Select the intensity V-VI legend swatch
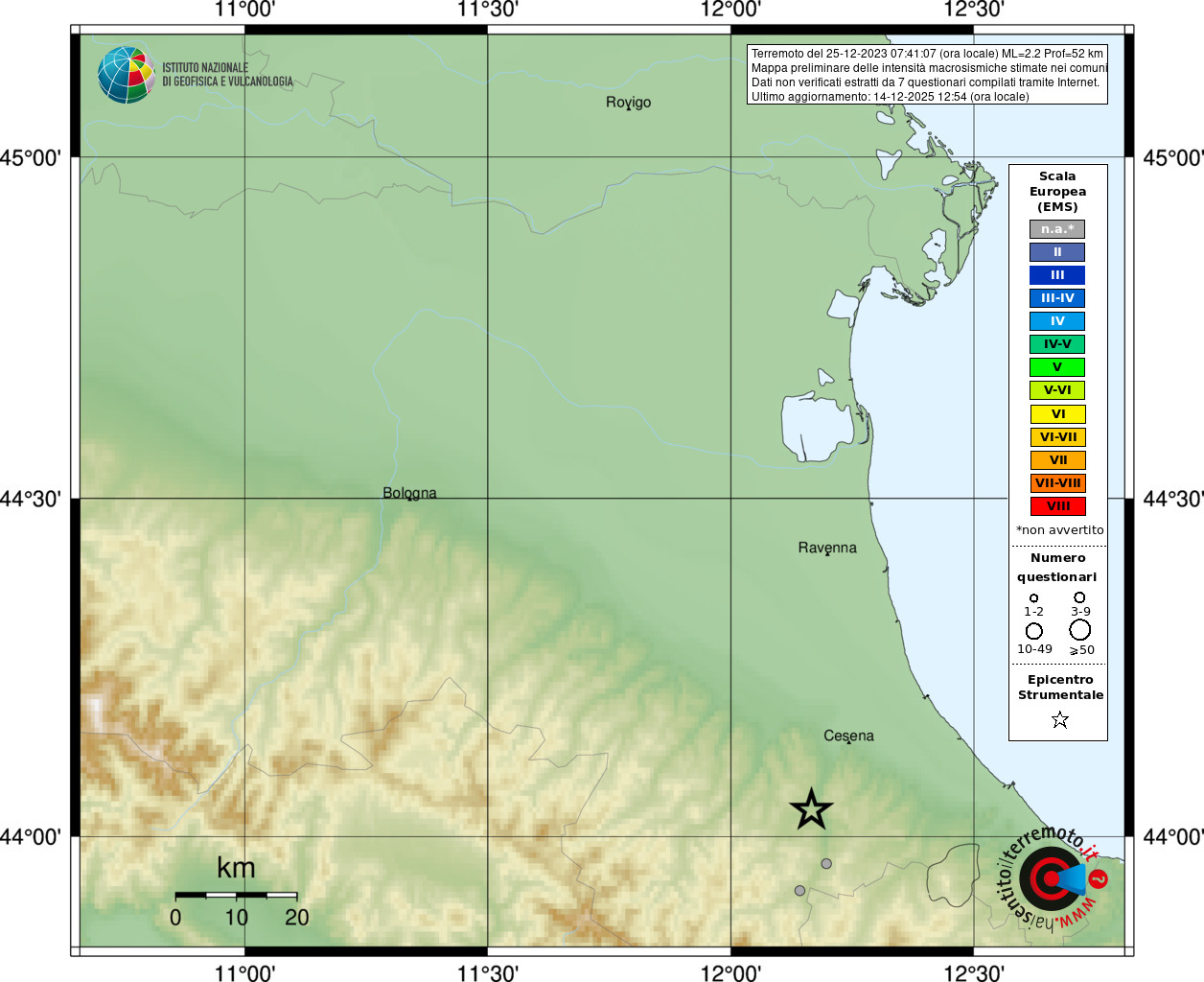Image resolution: width=1204 pixels, height=982 pixels. [x=1057, y=390]
